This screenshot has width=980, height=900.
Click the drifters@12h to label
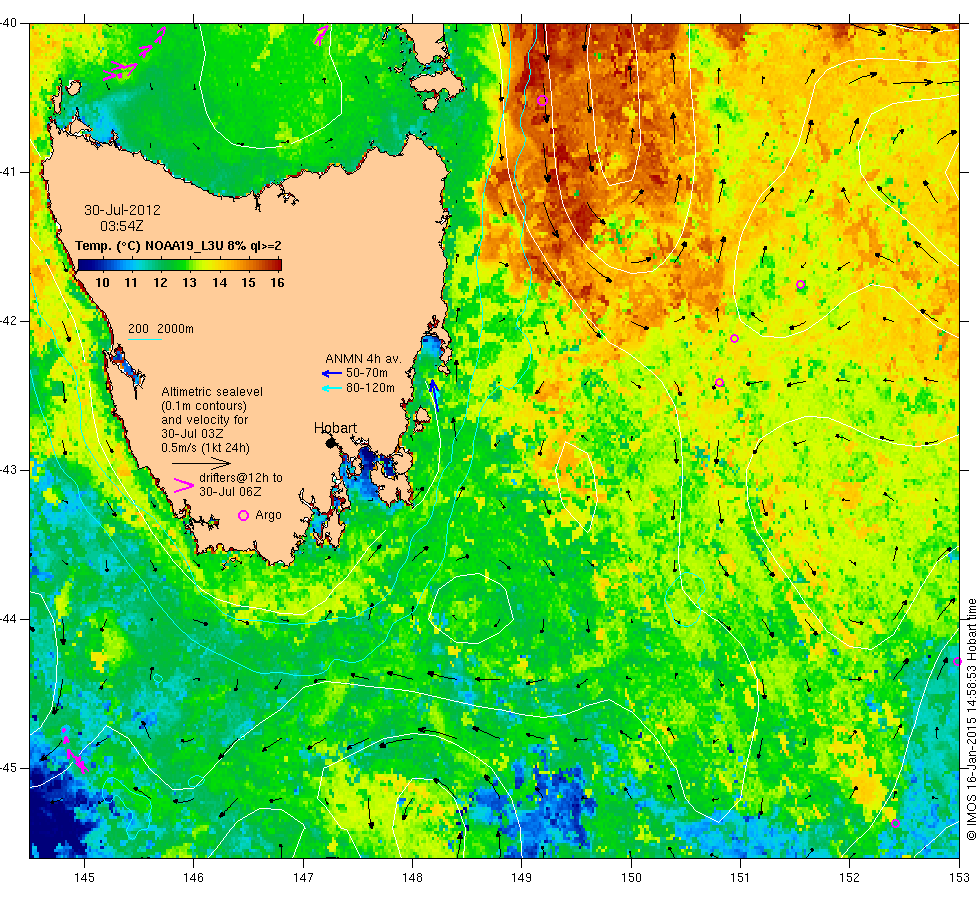click(241, 478)
